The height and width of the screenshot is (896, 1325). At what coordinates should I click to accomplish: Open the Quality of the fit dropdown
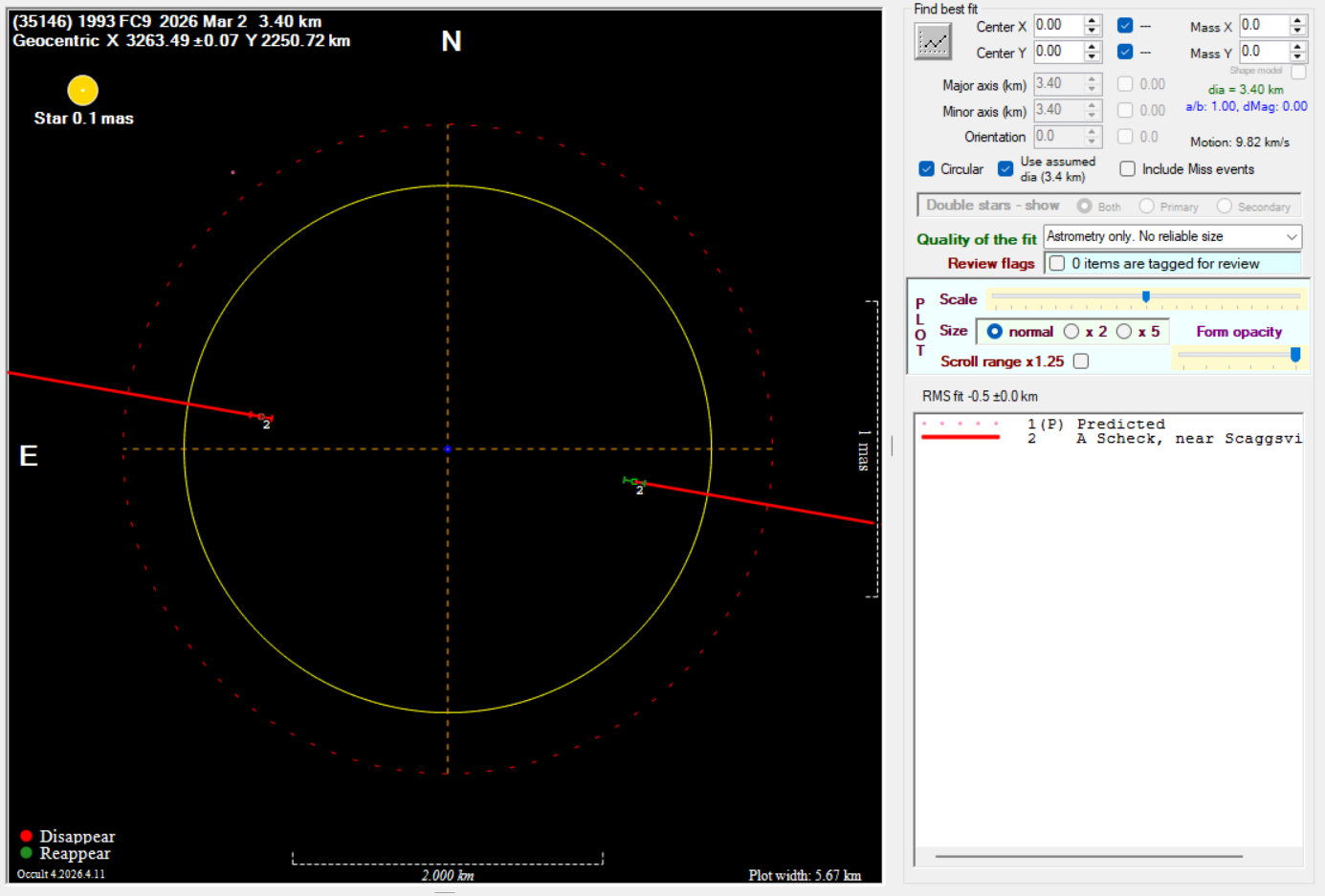[x=1292, y=236]
